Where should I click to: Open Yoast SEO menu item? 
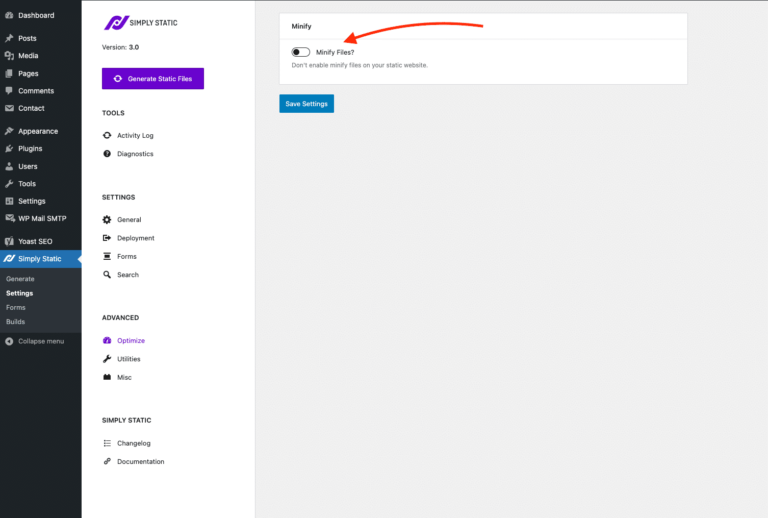click(35, 241)
